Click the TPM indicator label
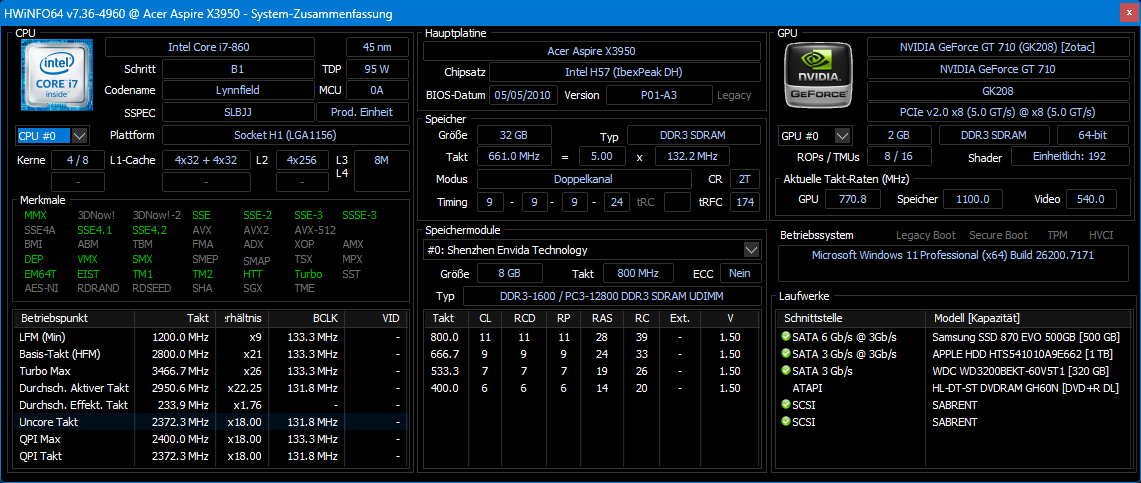 click(x=1057, y=235)
